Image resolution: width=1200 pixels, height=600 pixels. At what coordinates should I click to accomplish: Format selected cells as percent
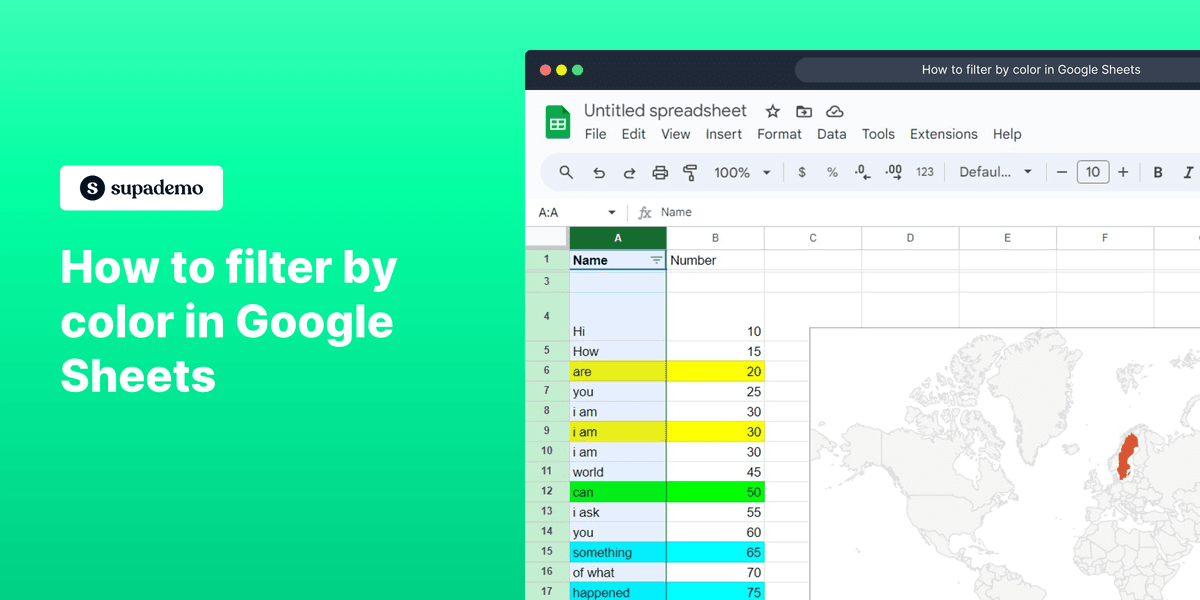[x=831, y=171]
